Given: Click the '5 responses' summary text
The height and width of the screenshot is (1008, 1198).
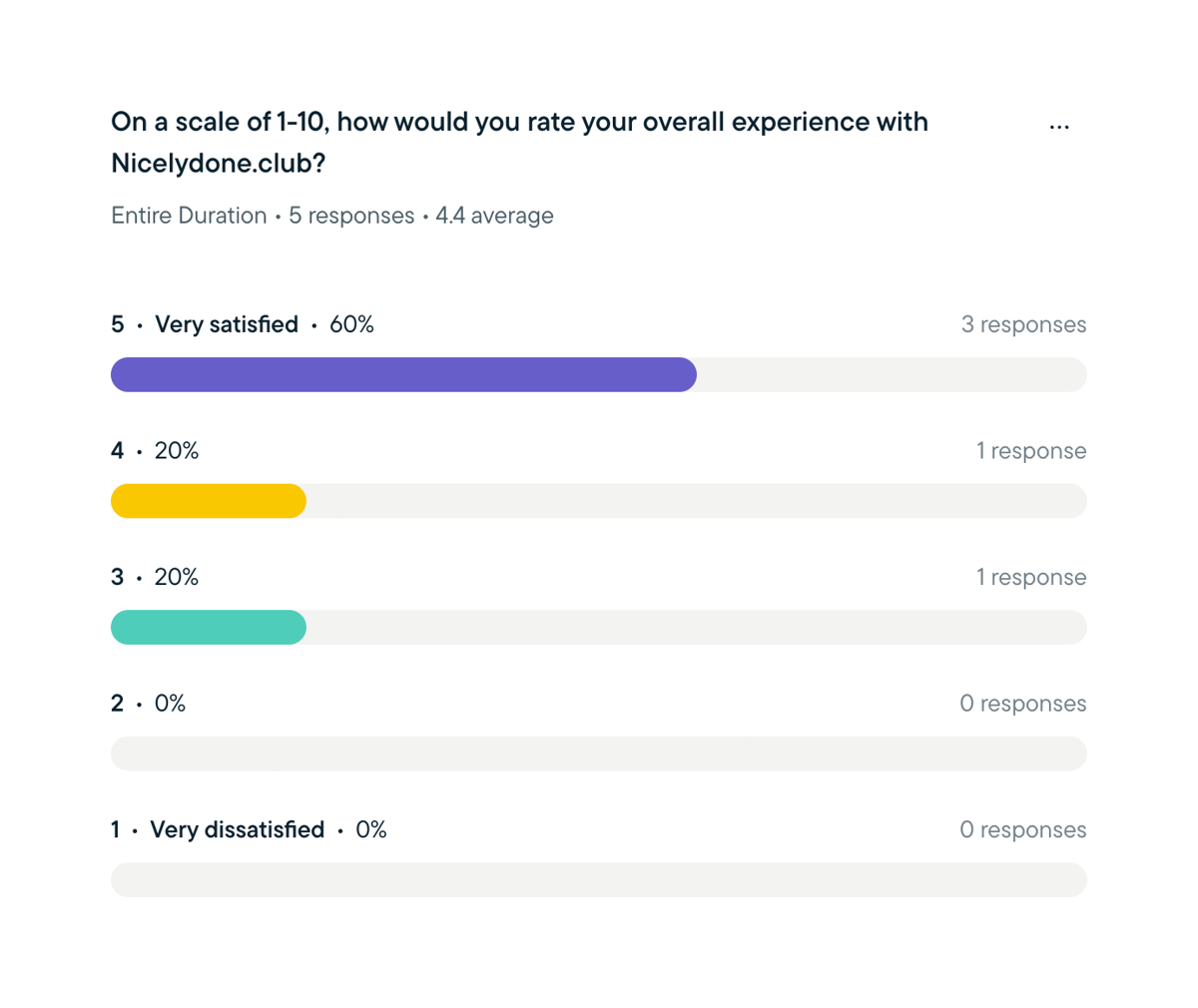Looking at the screenshot, I should pyautogui.click(x=351, y=216).
